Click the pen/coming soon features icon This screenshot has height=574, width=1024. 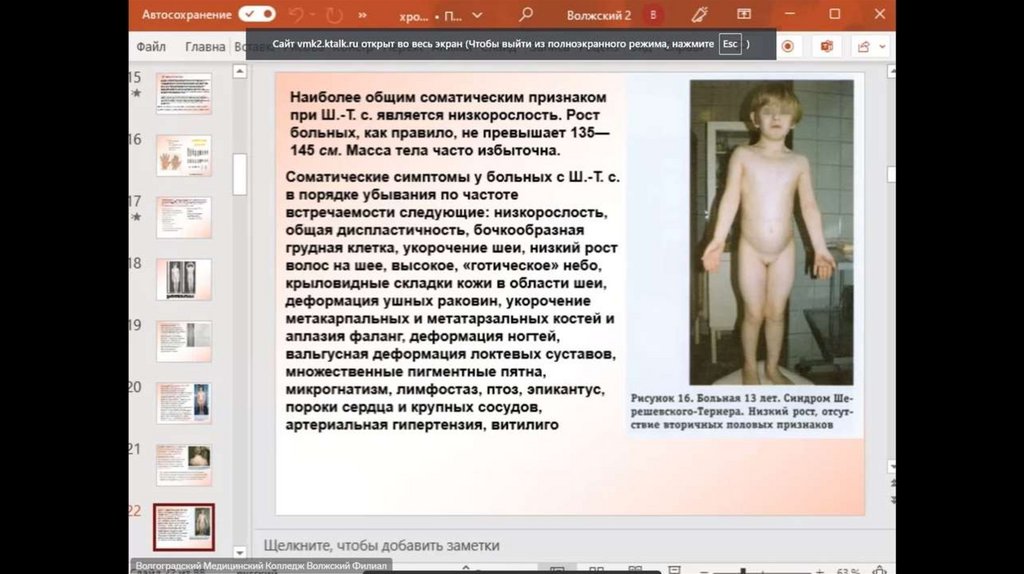point(700,15)
